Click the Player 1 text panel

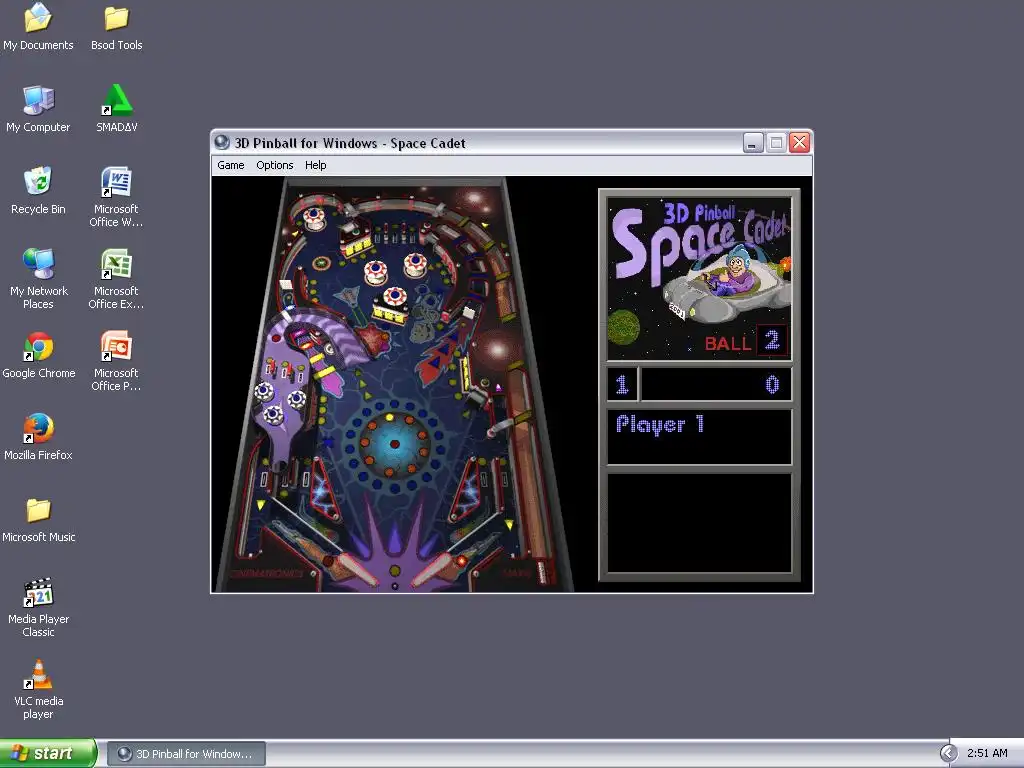click(699, 437)
